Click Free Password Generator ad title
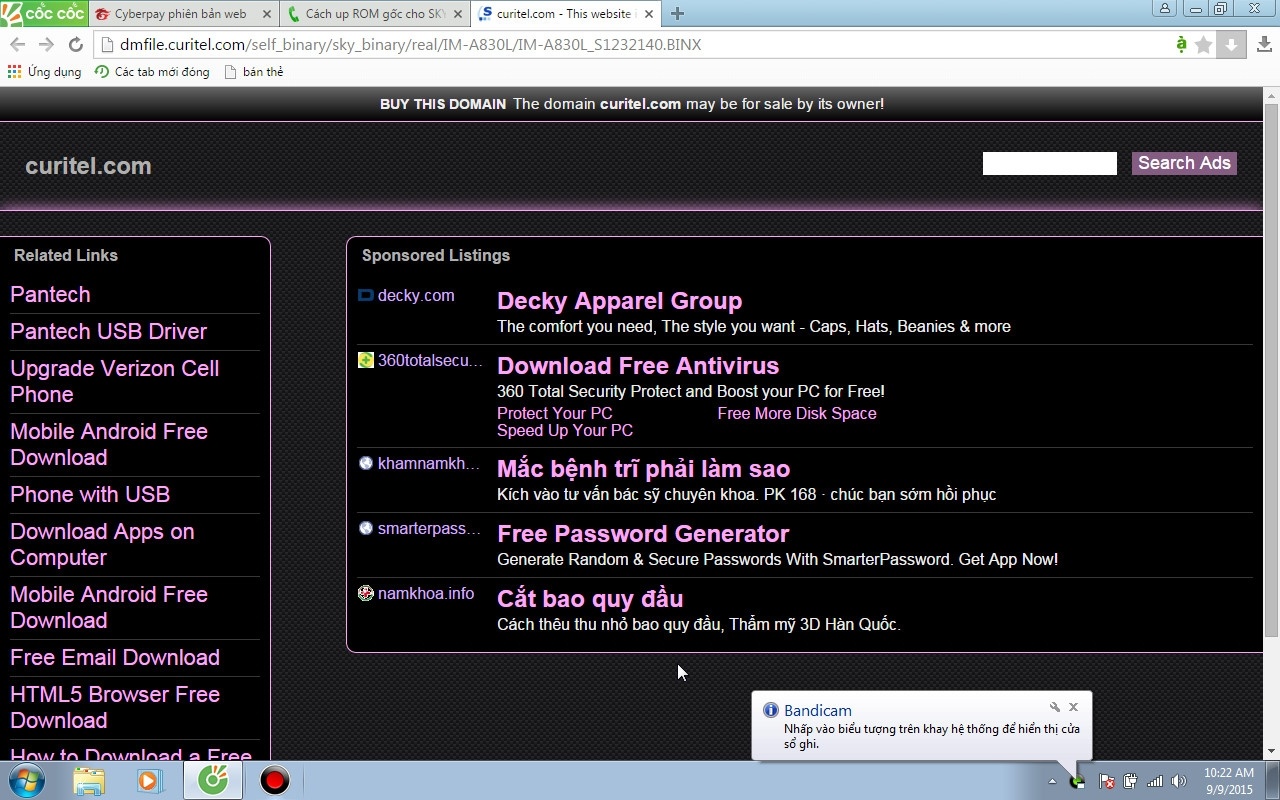 643,534
